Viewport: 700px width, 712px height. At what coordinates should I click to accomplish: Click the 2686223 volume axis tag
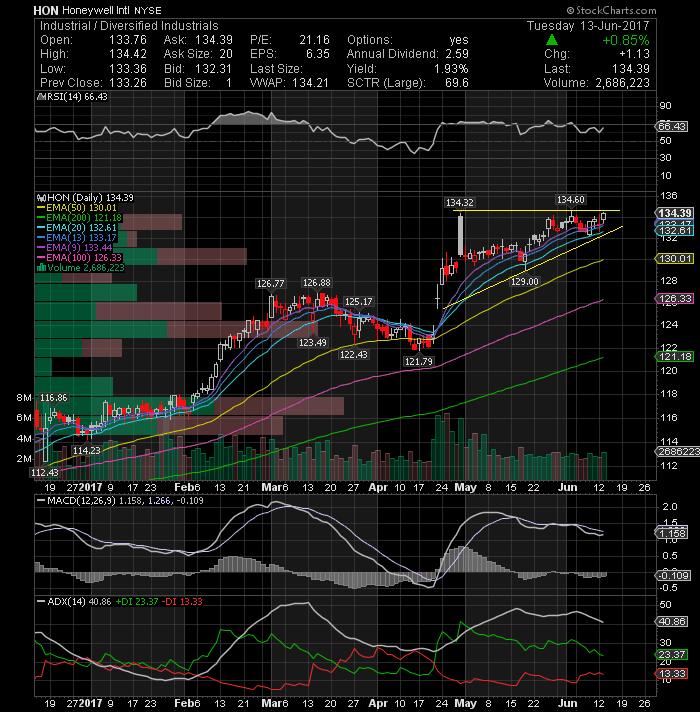[677, 451]
